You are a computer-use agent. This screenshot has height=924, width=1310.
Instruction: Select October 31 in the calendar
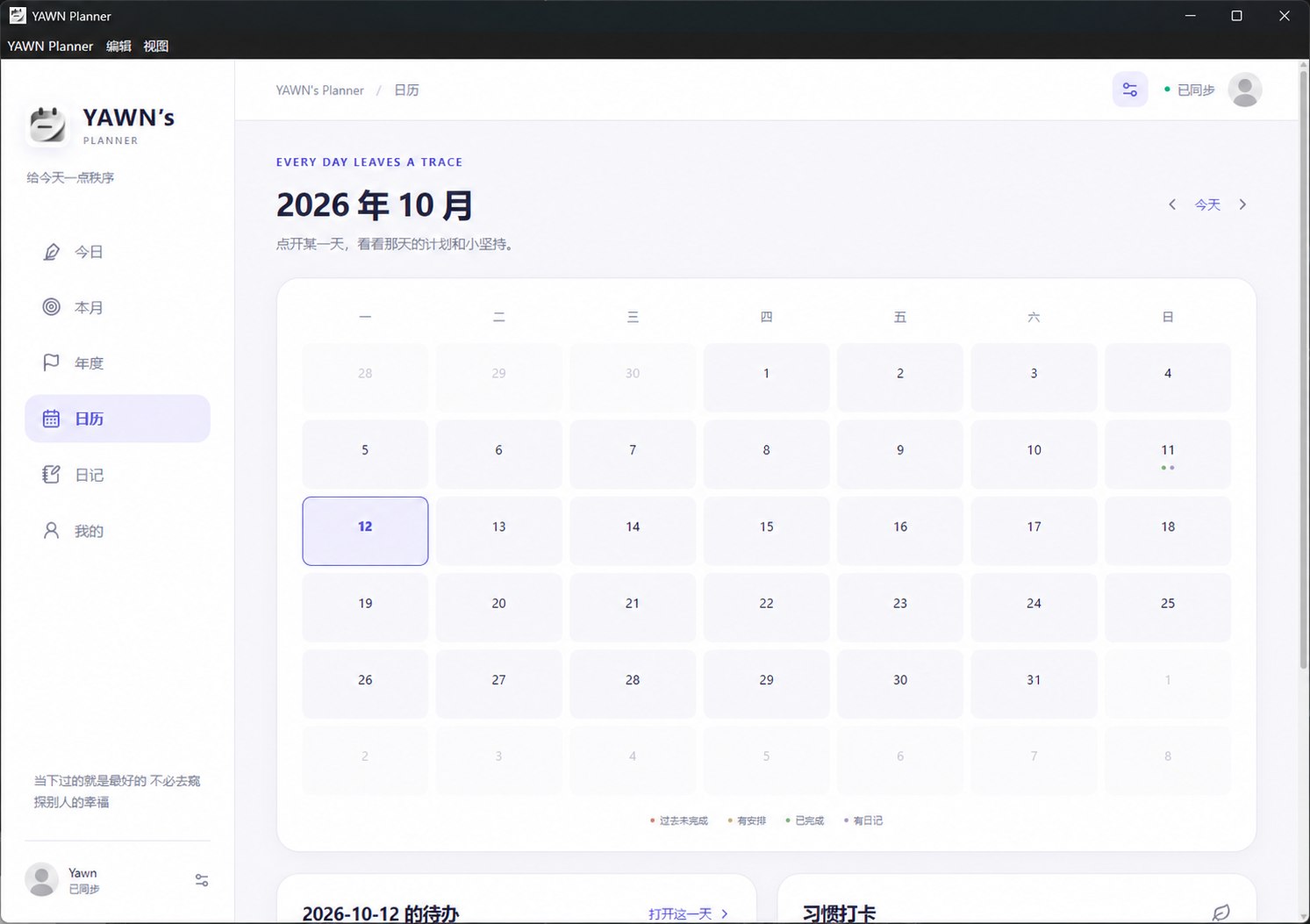tap(1034, 684)
